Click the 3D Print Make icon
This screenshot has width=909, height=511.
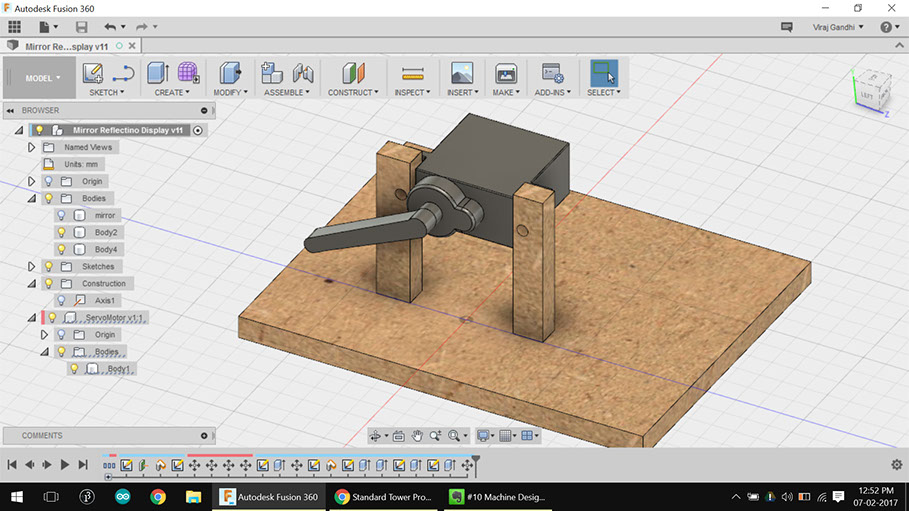[506, 73]
